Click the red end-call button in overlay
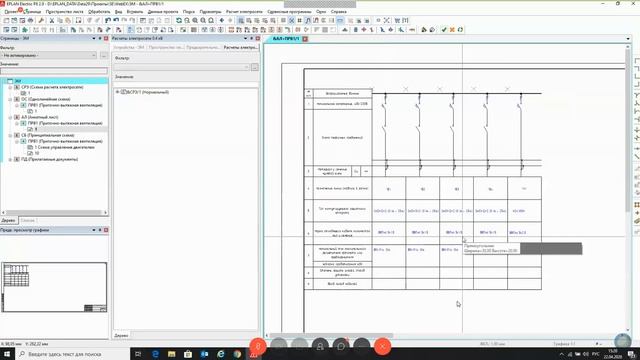 click(x=382, y=347)
